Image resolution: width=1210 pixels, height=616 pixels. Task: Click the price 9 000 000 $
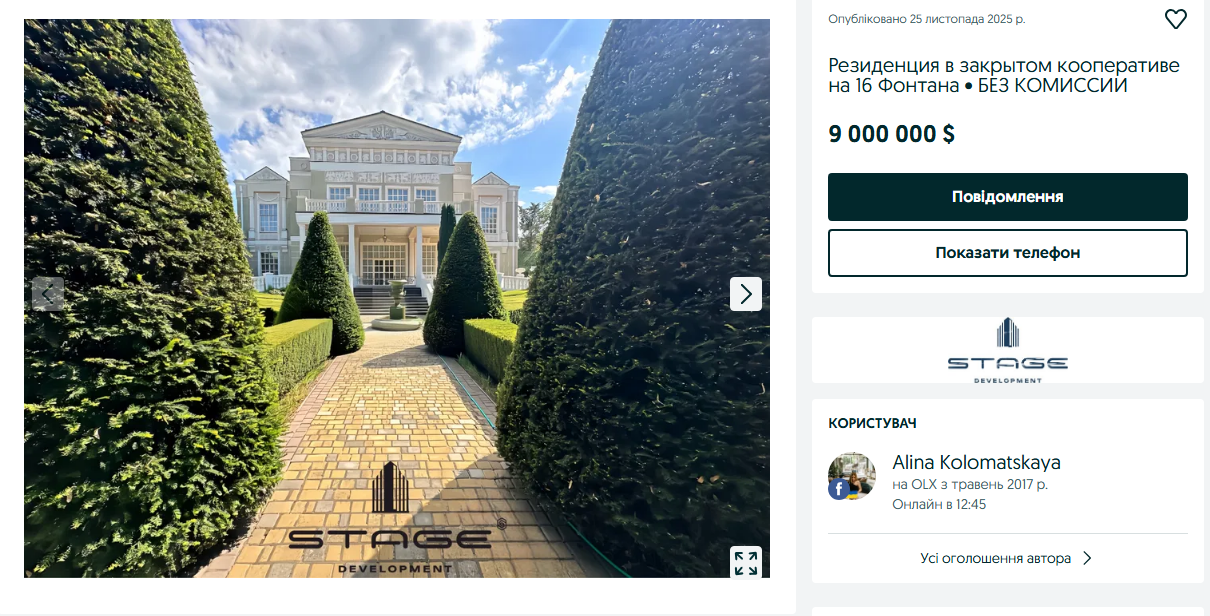[x=891, y=134]
